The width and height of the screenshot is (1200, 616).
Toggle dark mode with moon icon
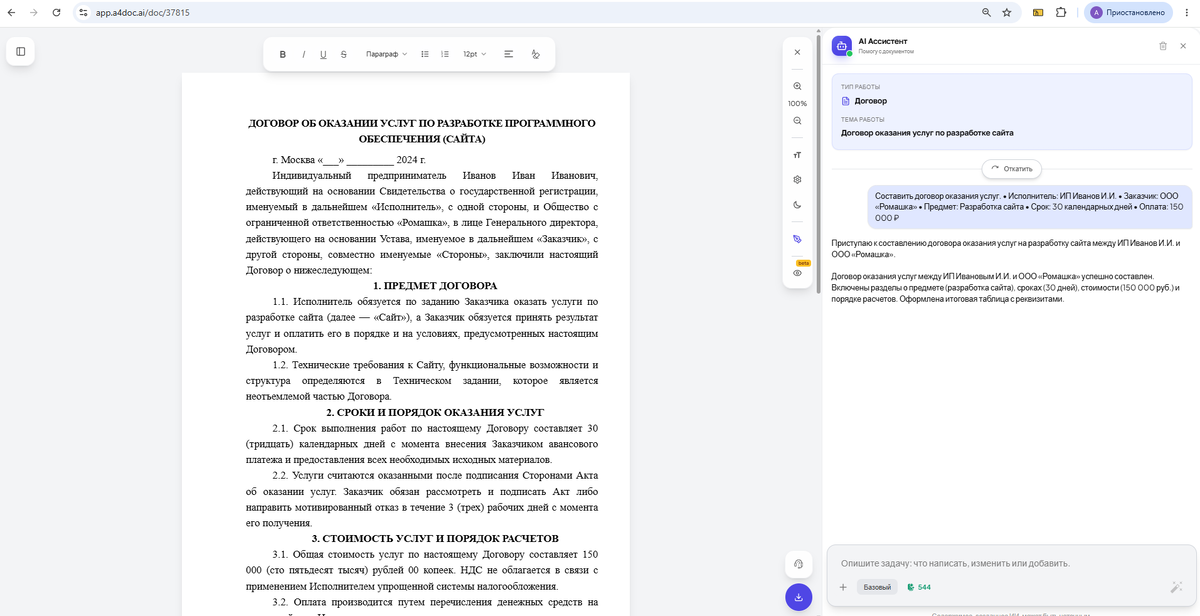coord(797,205)
